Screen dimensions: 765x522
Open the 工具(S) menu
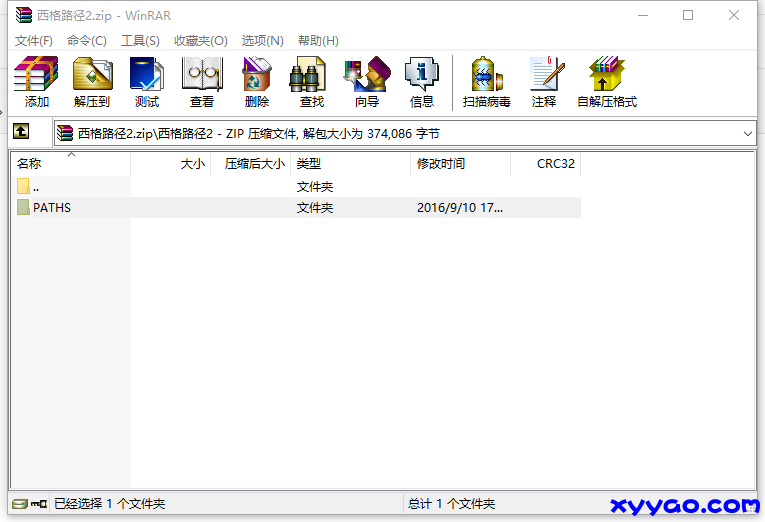tap(141, 40)
